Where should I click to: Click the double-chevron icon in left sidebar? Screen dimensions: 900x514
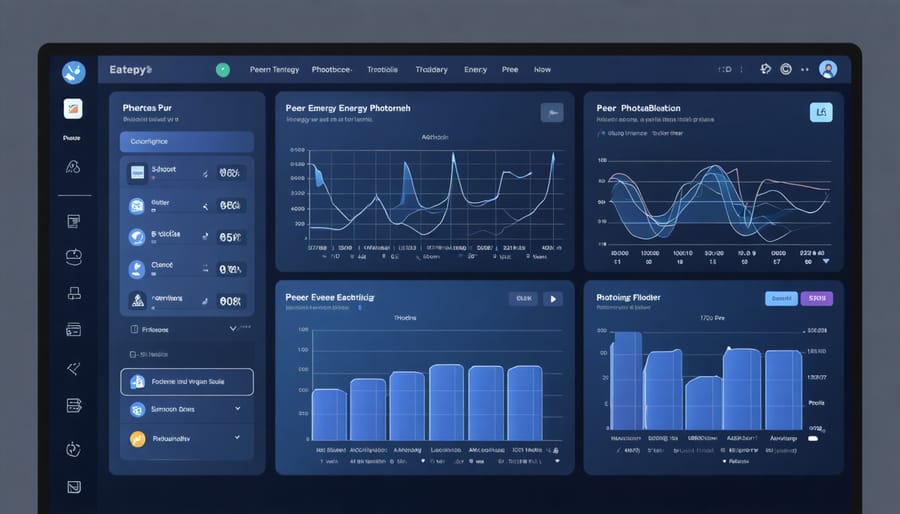(x=73, y=369)
